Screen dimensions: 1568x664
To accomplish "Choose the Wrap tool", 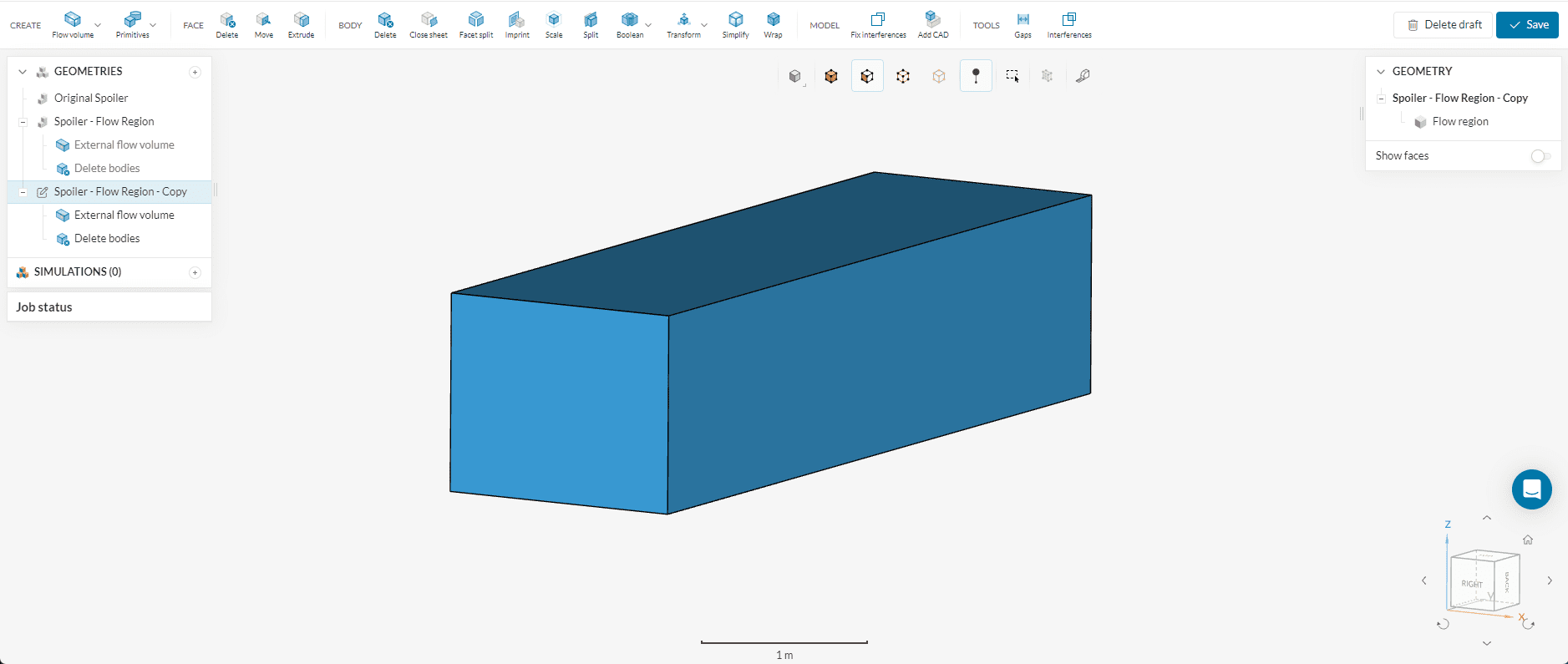I will [773, 24].
